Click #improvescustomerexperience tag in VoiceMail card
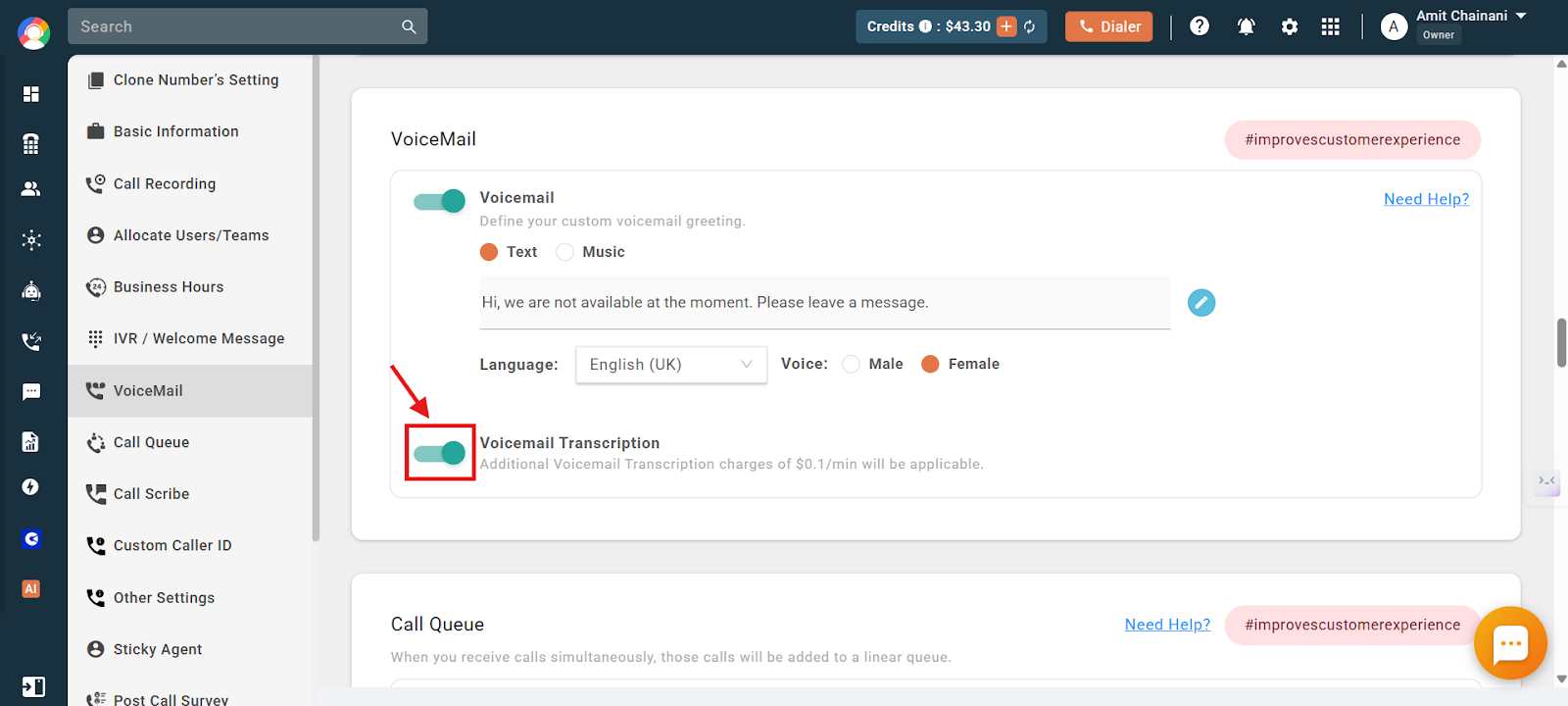Image resolution: width=1568 pixels, height=706 pixels. [x=1352, y=140]
